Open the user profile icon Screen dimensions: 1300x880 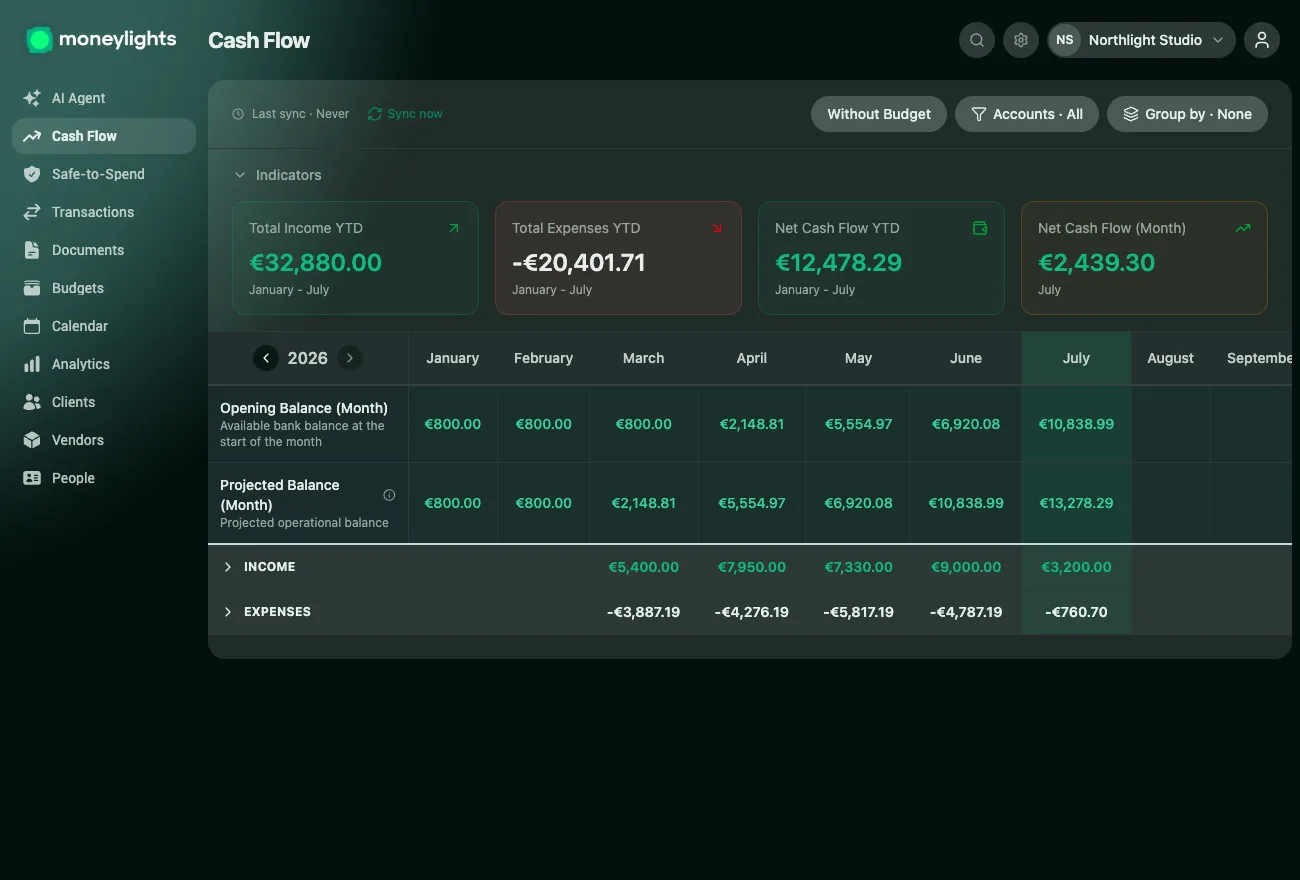click(1262, 40)
